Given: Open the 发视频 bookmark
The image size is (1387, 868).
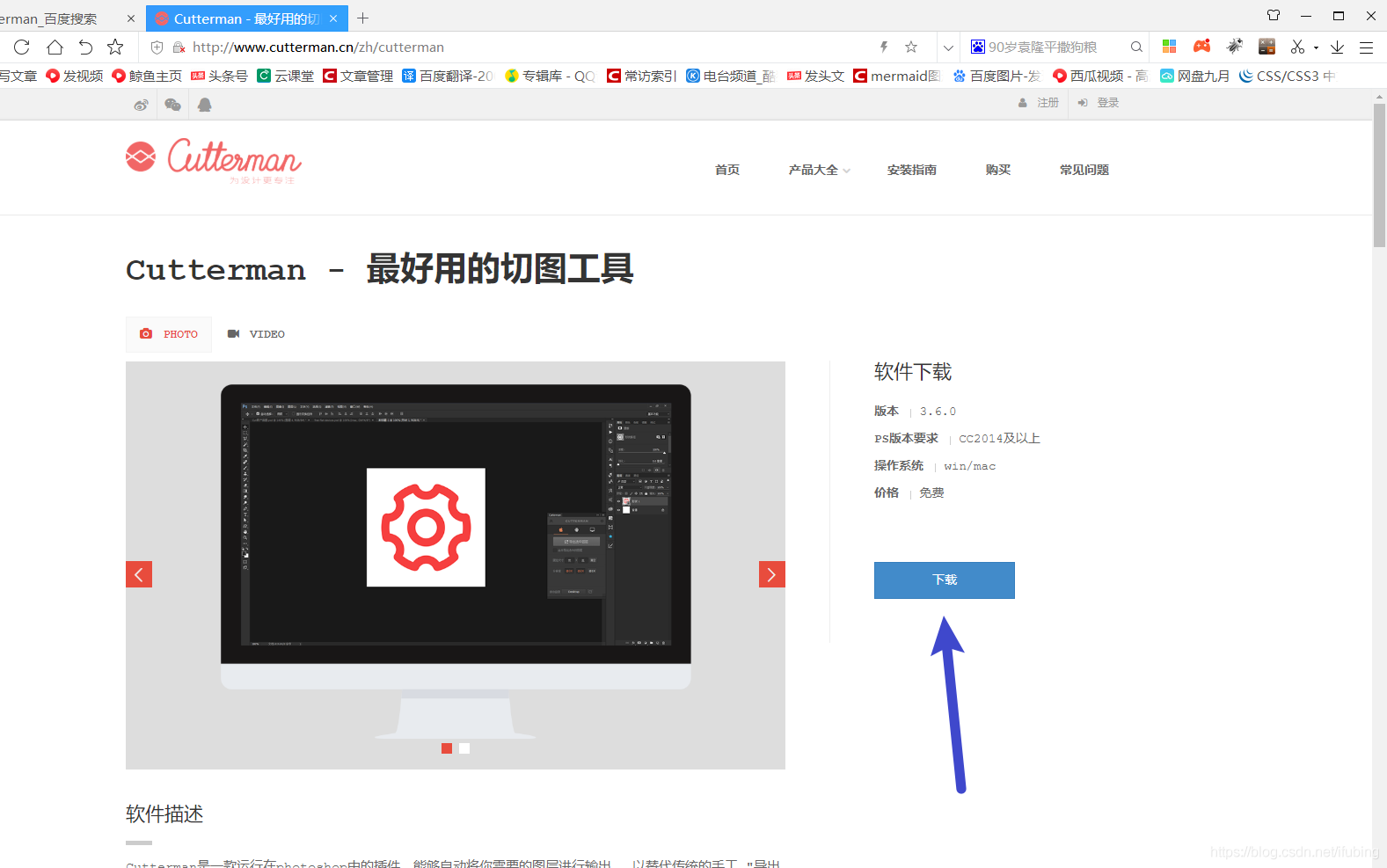Looking at the screenshot, I should coord(75,77).
